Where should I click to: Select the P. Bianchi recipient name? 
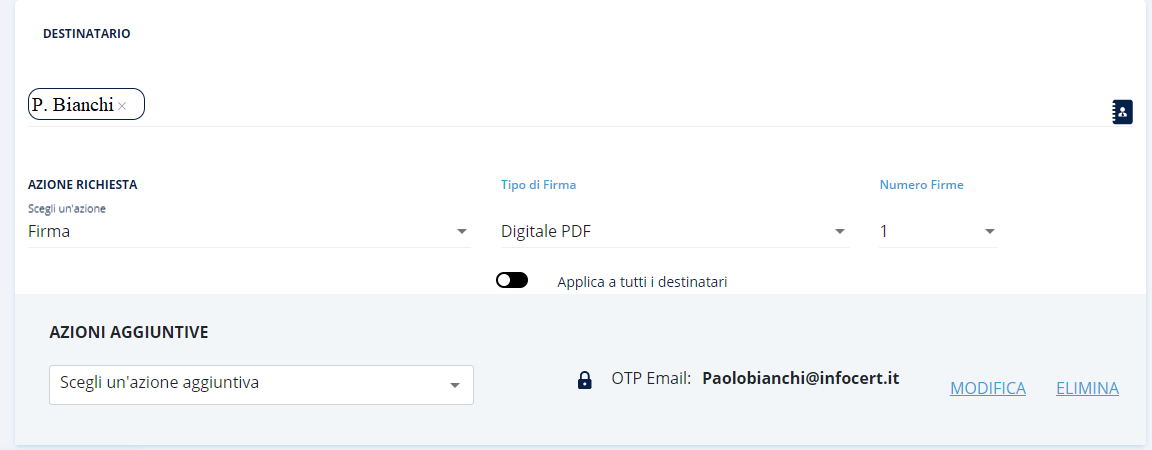tap(72, 105)
